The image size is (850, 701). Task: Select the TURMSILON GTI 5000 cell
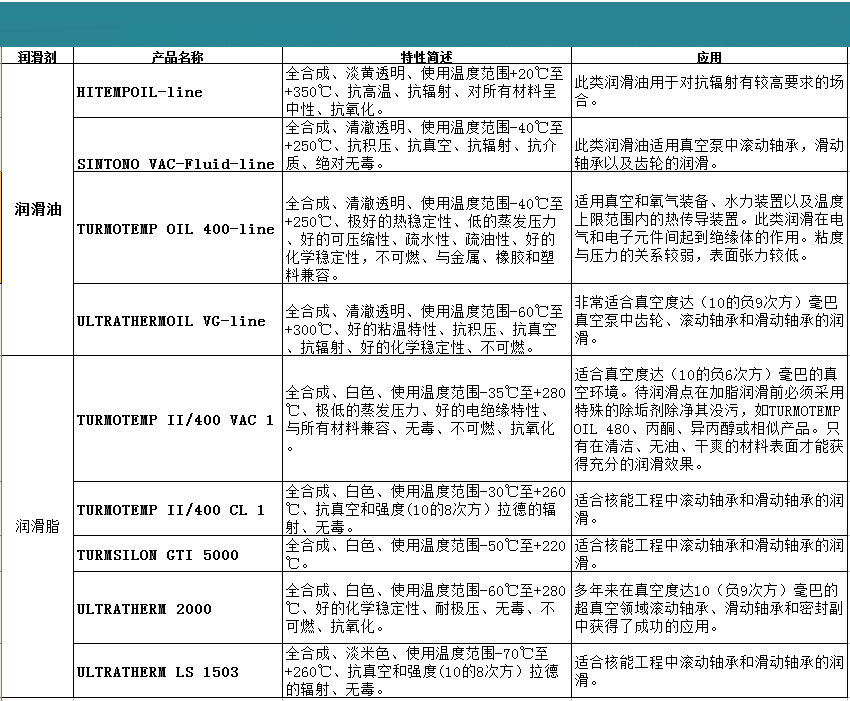pyautogui.click(x=178, y=554)
